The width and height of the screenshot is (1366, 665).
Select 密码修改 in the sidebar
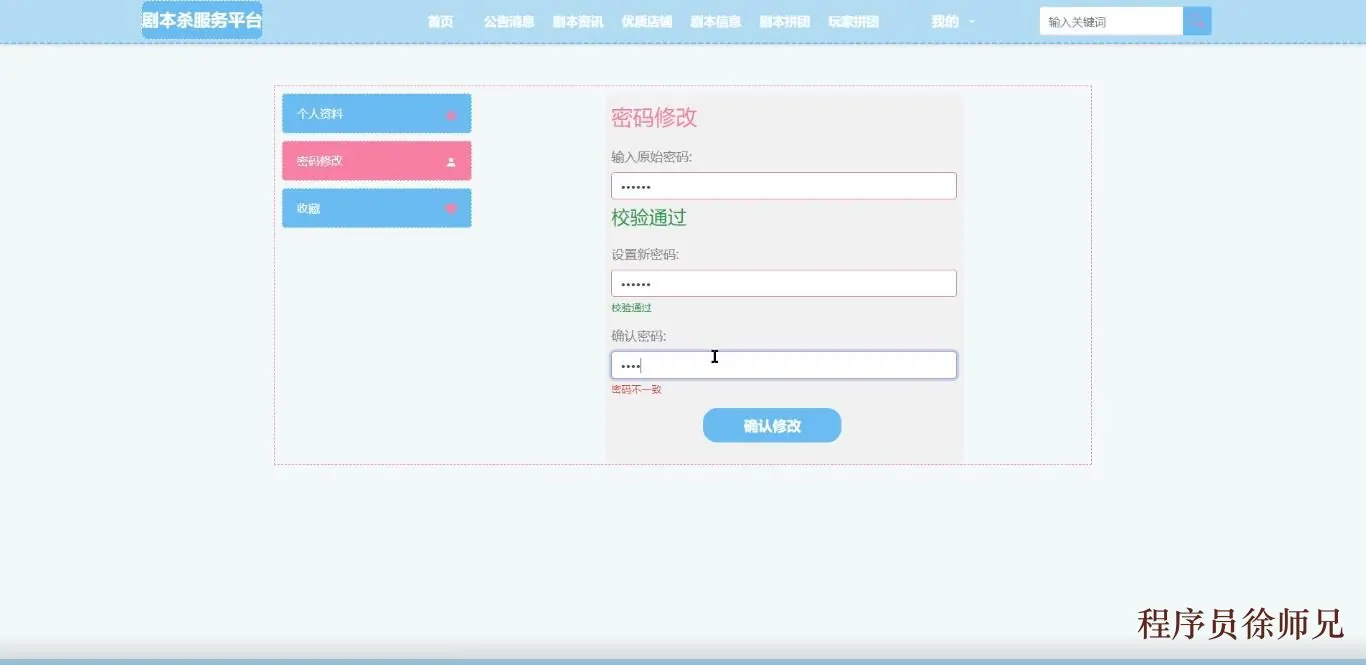376,161
